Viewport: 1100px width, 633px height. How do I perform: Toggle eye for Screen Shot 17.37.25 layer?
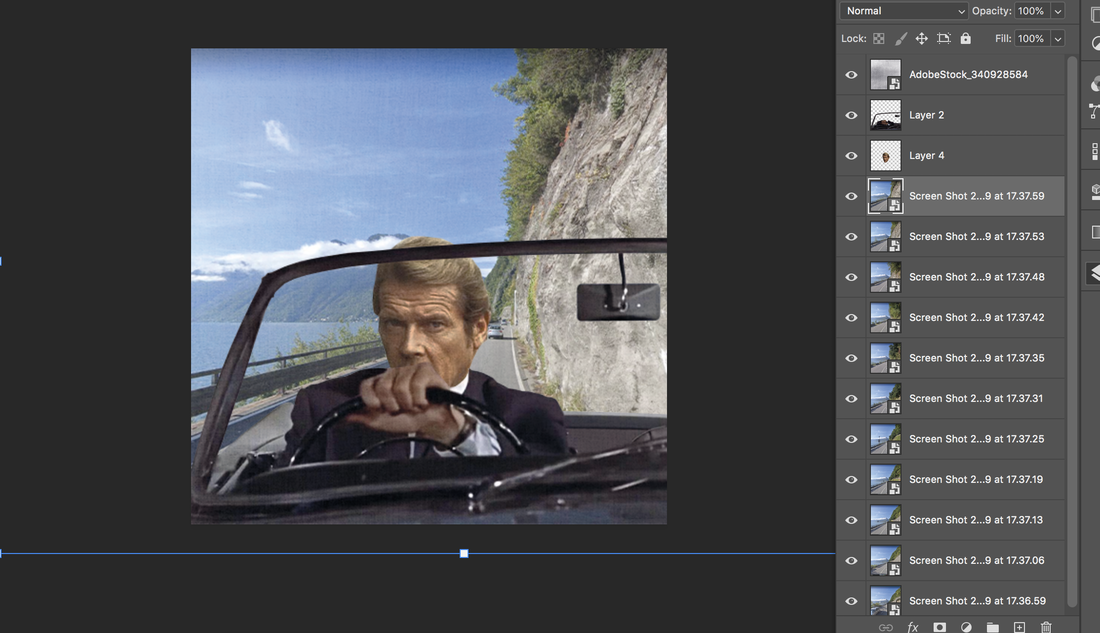click(x=851, y=439)
